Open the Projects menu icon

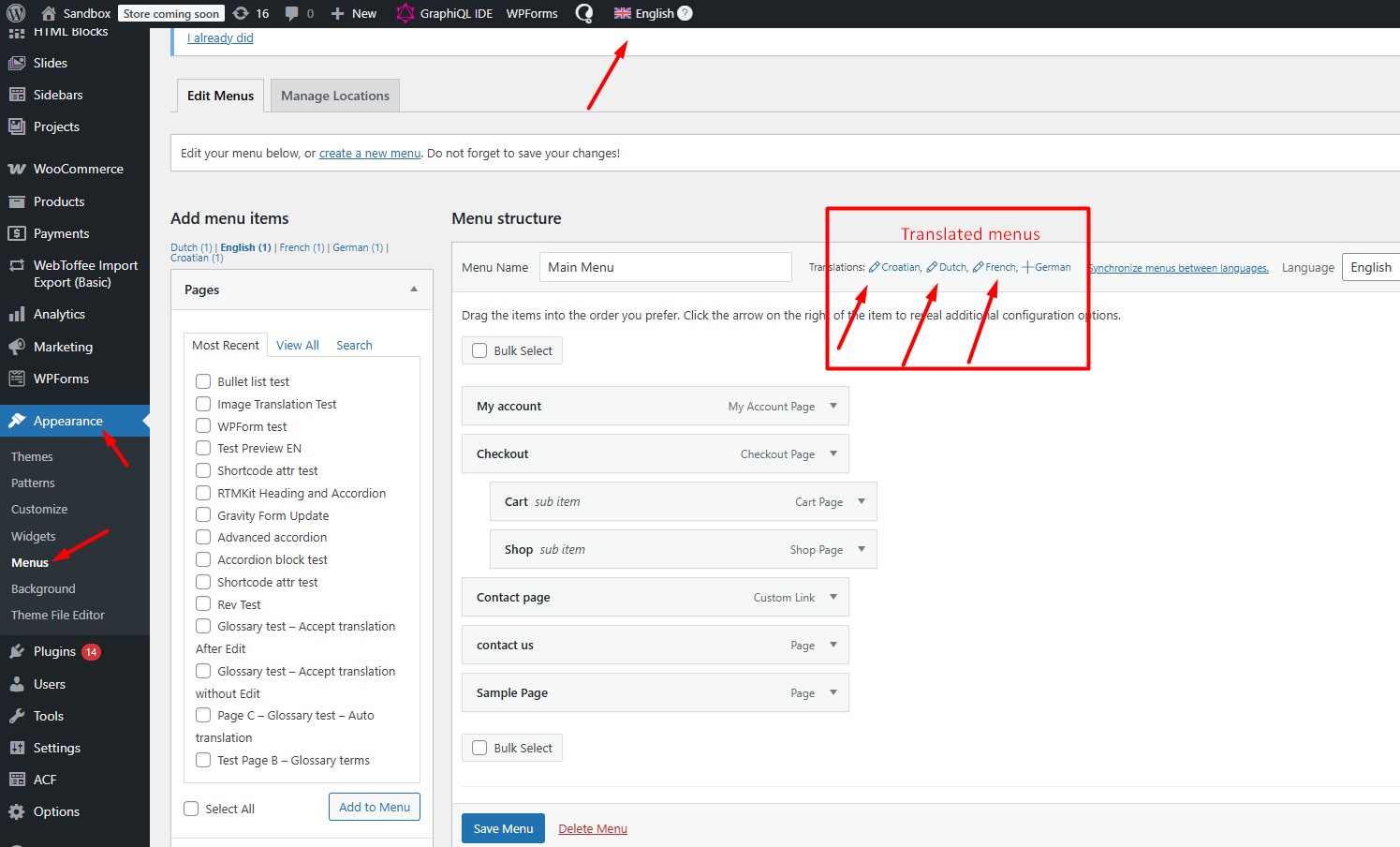tap(17, 126)
